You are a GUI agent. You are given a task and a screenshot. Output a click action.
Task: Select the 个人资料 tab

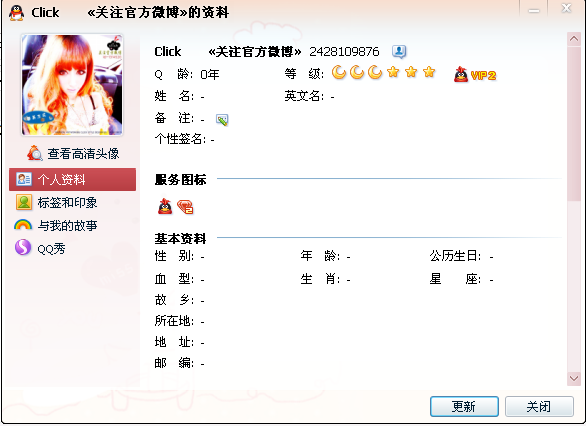[x=73, y=179]
